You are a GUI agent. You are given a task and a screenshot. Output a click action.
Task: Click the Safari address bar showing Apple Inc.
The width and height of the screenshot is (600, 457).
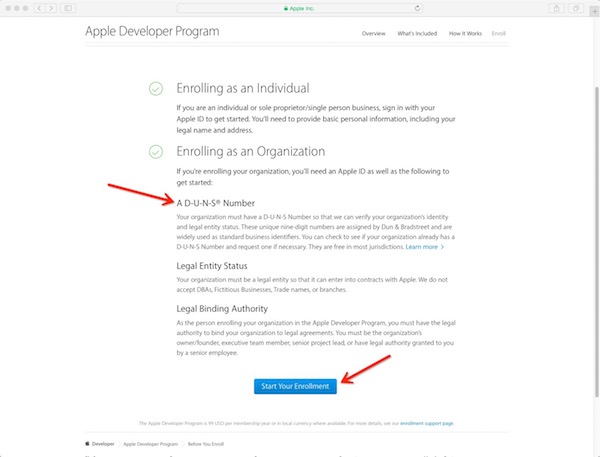[x=300, y=8]
